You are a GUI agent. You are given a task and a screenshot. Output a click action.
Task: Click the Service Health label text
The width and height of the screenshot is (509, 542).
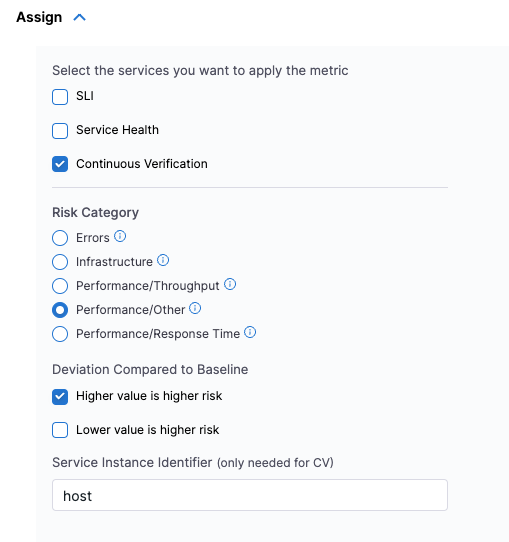[117, 130]
